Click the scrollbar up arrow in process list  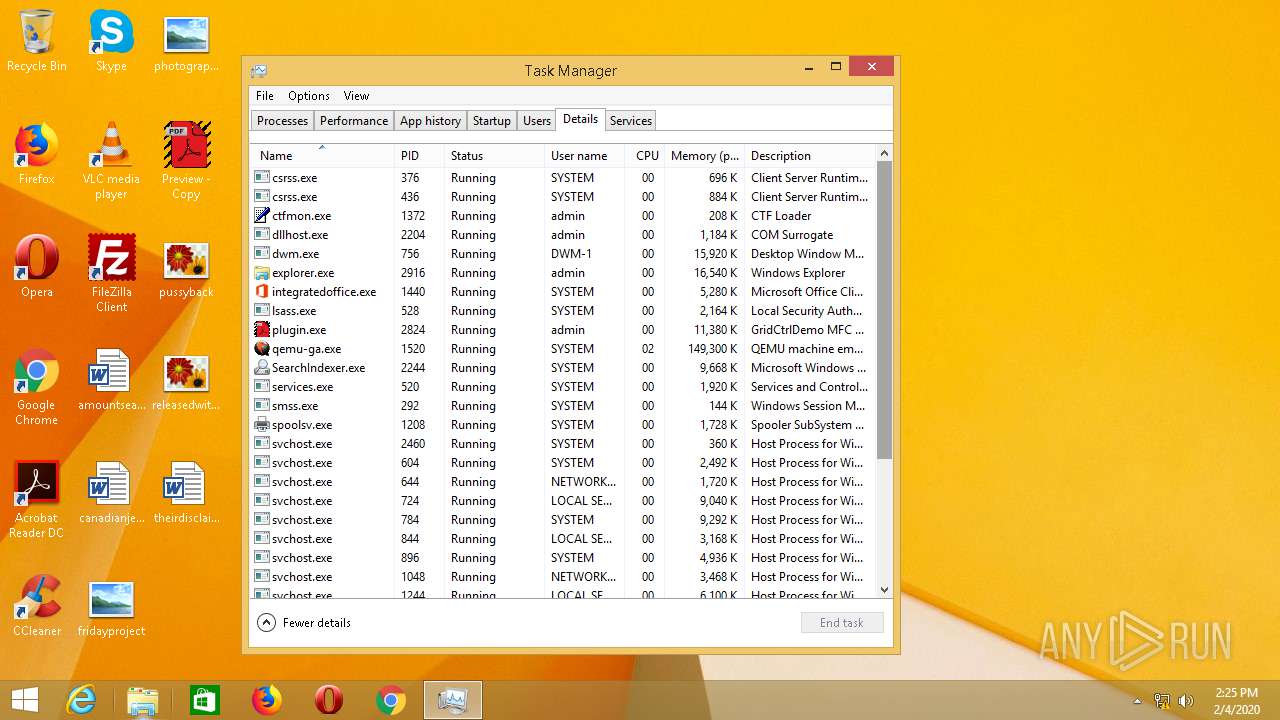(x=884, y=154)
